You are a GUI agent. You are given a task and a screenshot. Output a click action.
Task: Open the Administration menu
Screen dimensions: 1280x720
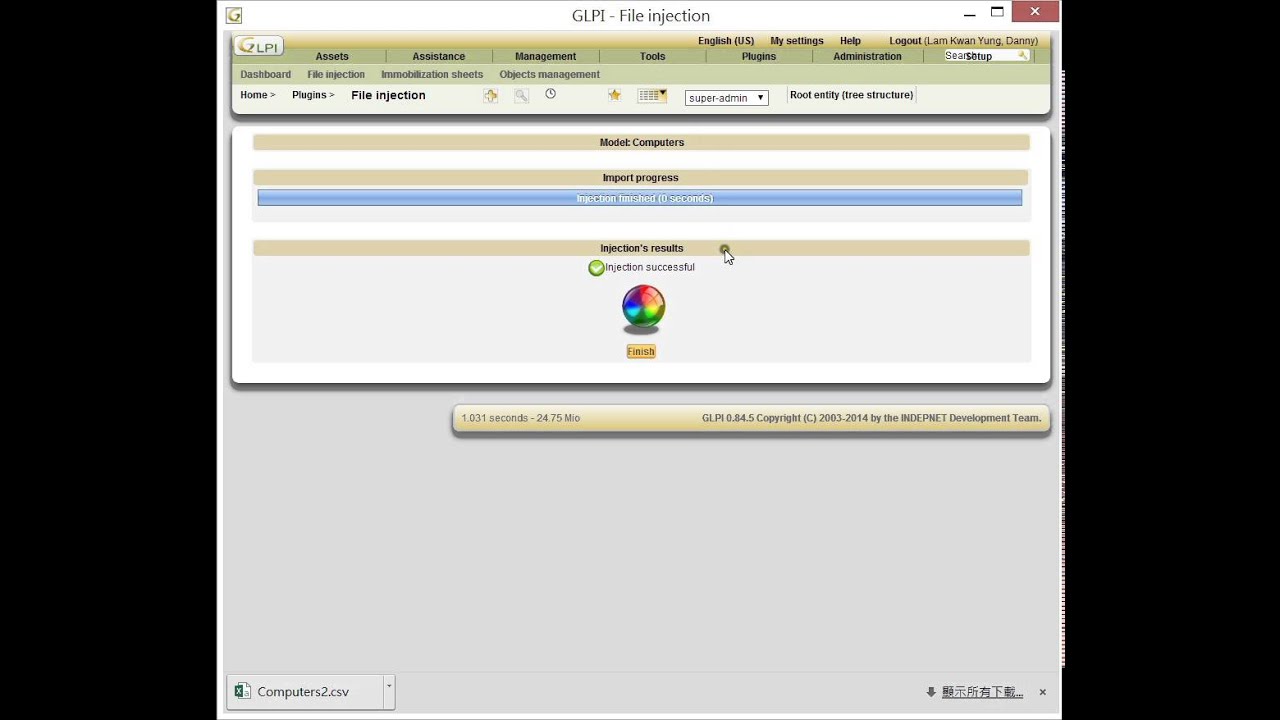coord(867,56)
